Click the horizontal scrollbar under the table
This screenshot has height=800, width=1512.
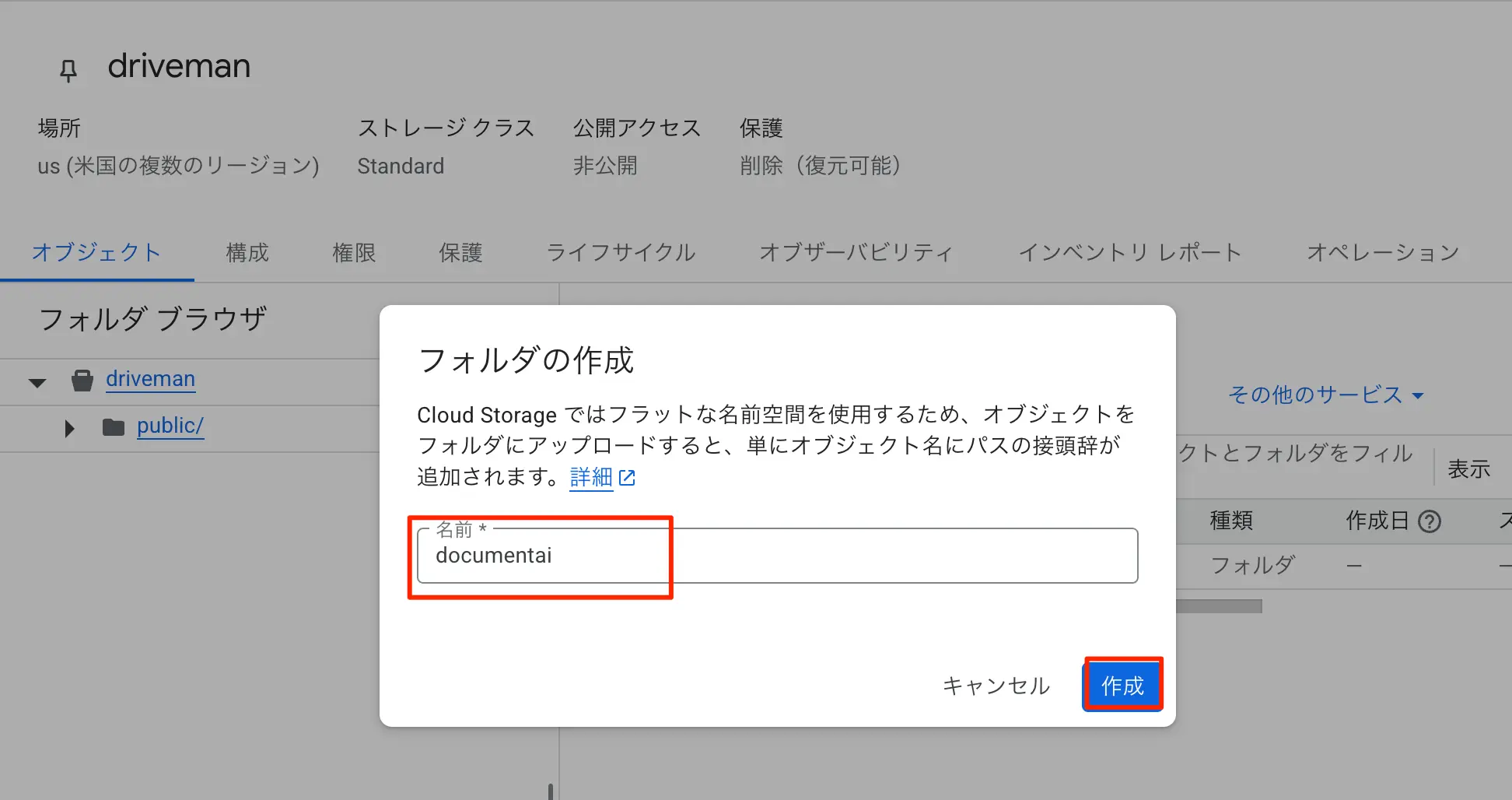[1220, 606]
